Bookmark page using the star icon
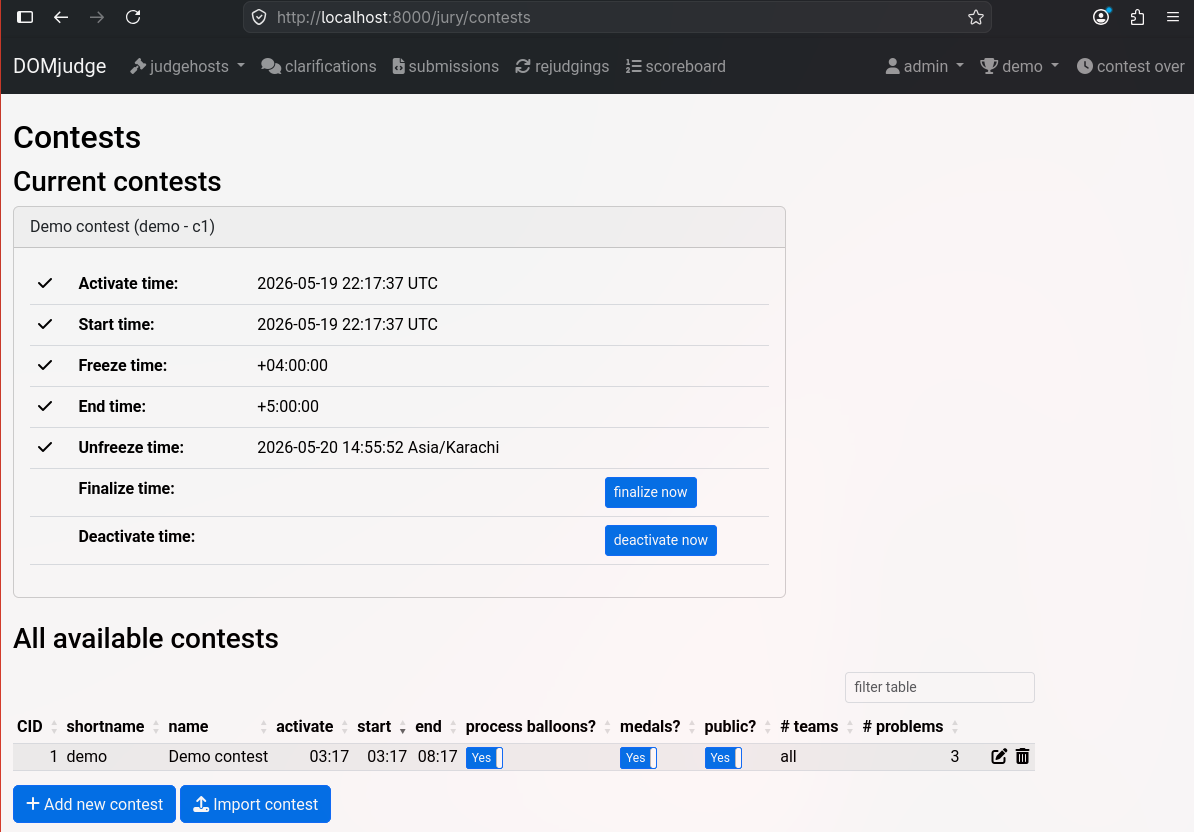Screen dimensions: 1194x832 click(975, 17)
